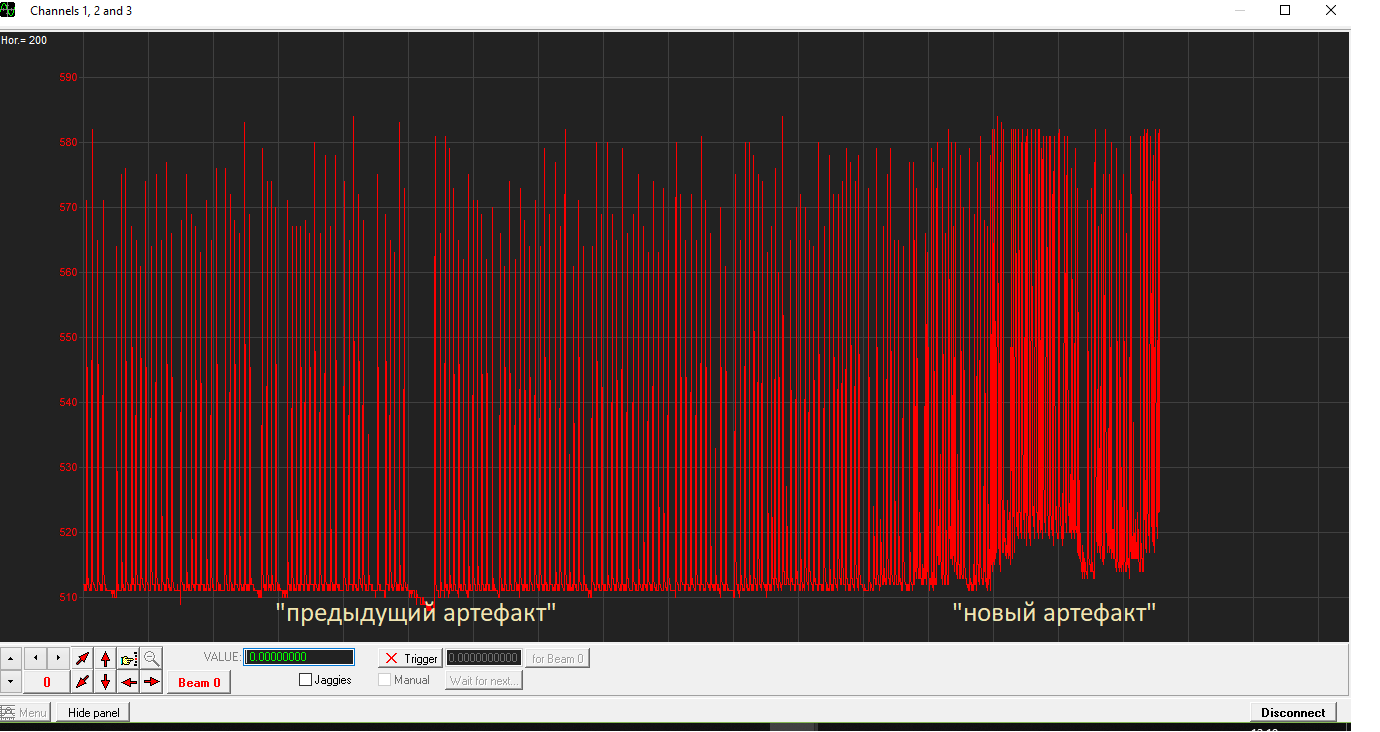The image size is (1380, 732).
Task: Close the Channels 1, 2 and 3 window
Action: pos(1331,11)
